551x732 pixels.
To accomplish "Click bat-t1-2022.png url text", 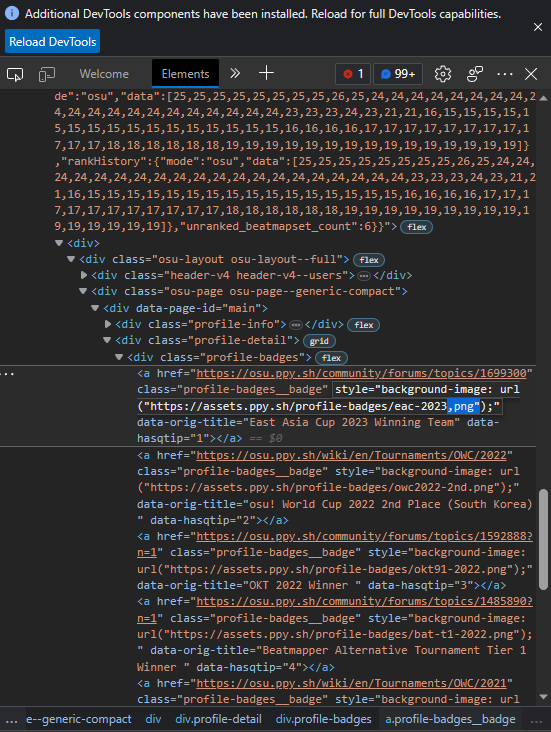I will [x=345, y=634].
